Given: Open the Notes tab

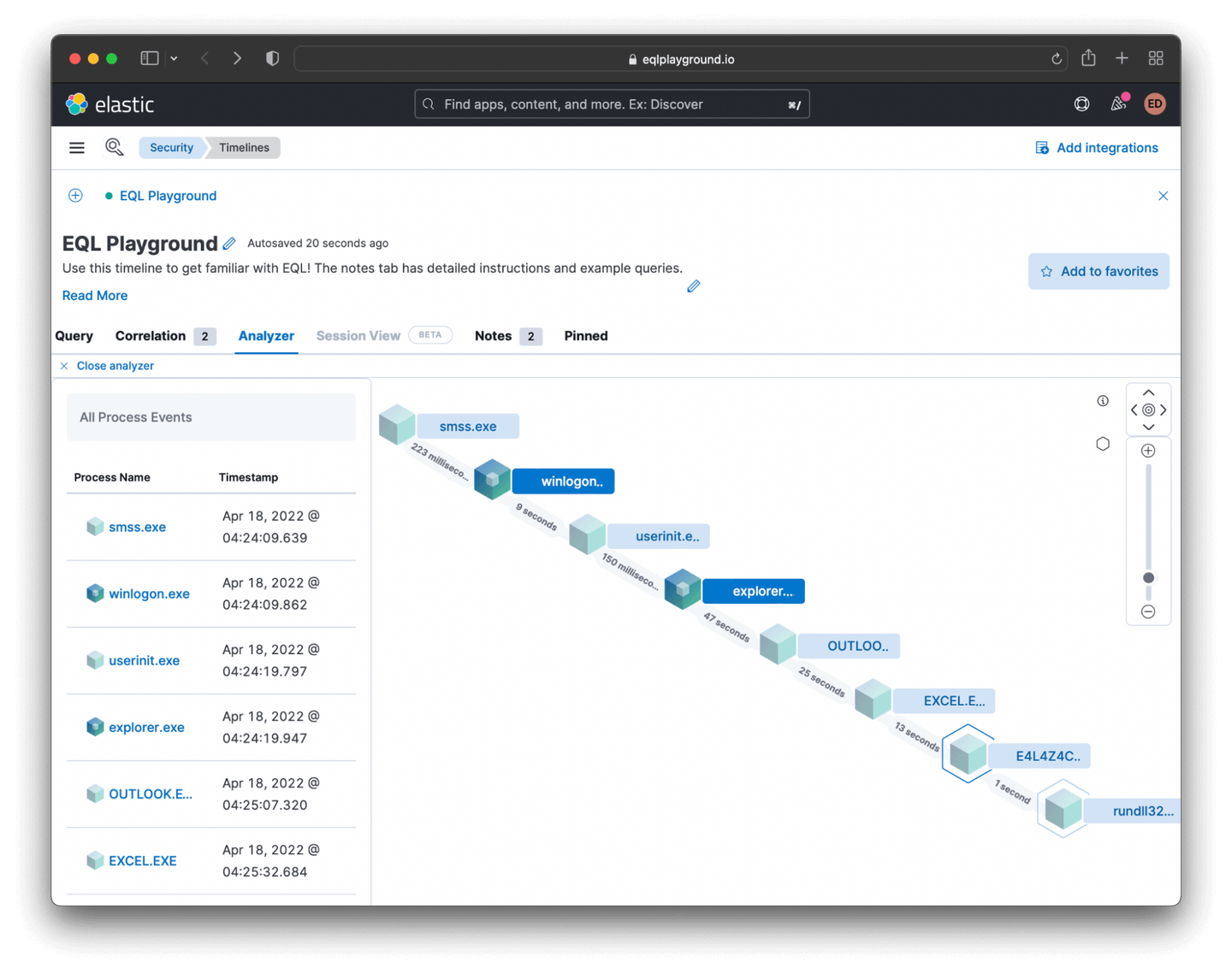Looking at the screenshot, I should [x=508, y=336].
